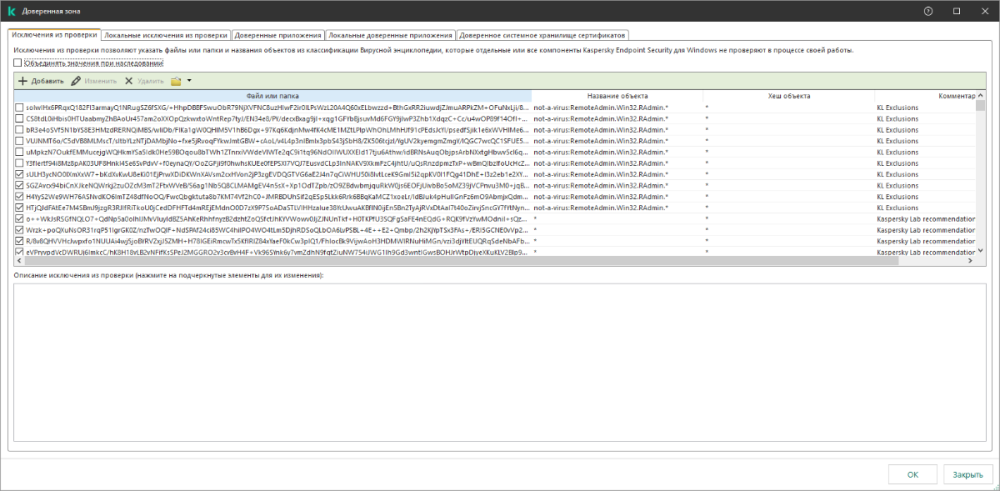1000x491 pixels.
Task: Untick the checkbox for row starting HTjQJdFAtEe7M4SBmJ
Action: coord(20,208)
